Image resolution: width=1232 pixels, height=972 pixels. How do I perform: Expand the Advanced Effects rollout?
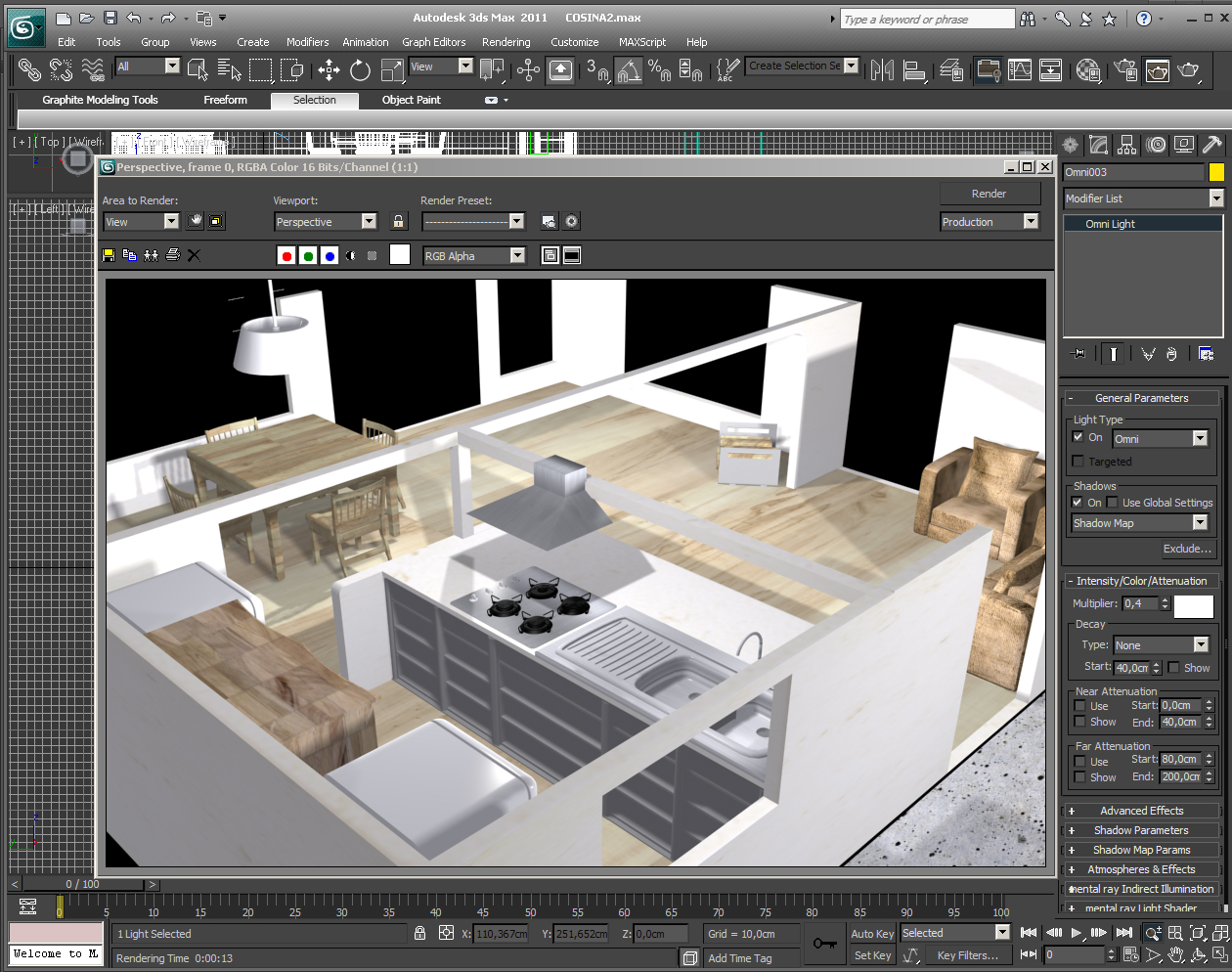(1141, 811)
